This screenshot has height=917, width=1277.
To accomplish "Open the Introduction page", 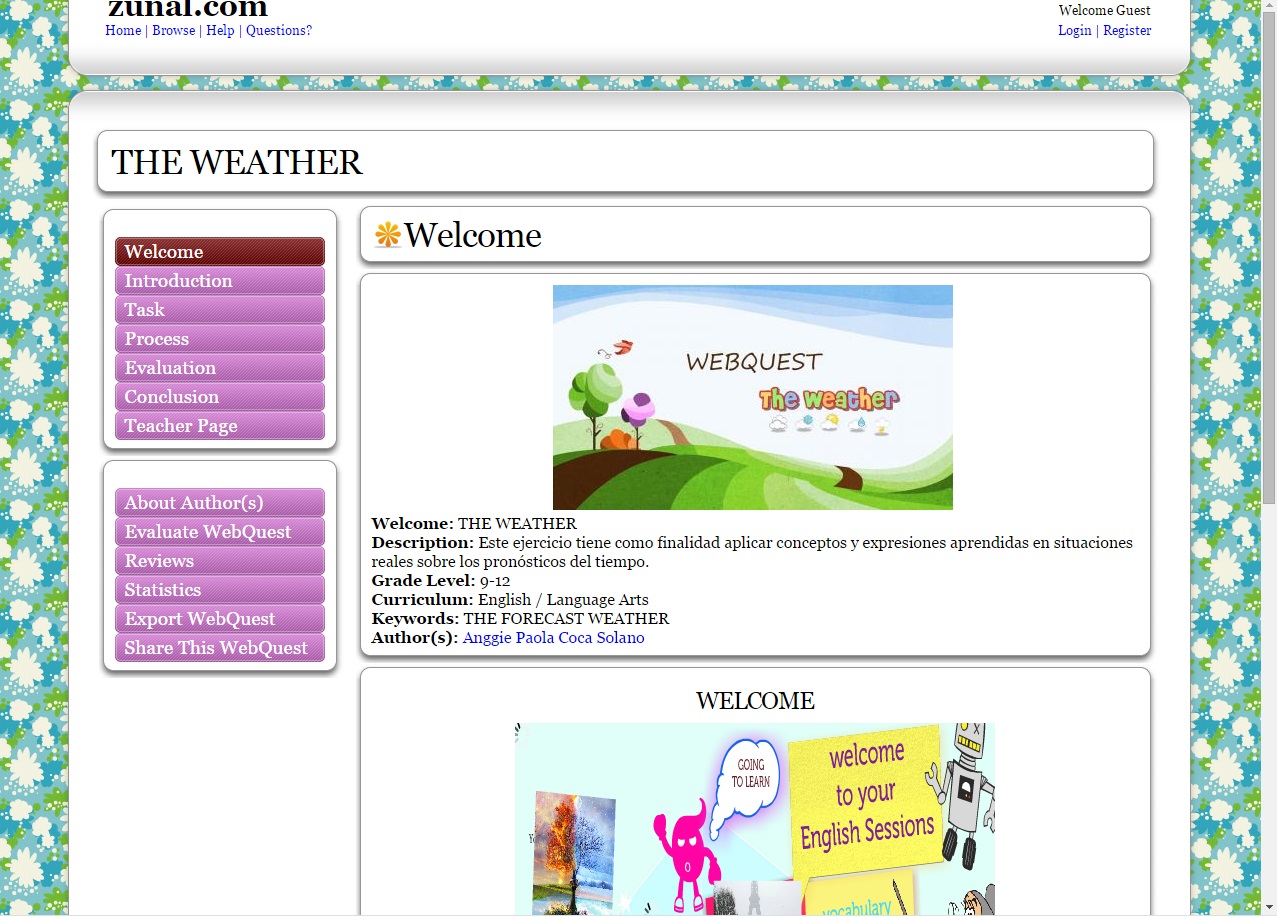I will 219,281.
